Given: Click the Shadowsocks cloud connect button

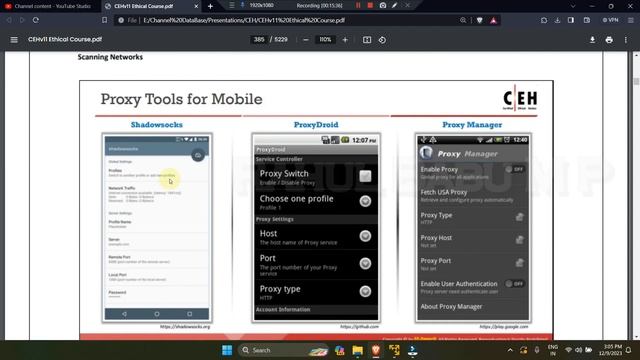Looking at the screenshot, I should (x=198, y=155).
